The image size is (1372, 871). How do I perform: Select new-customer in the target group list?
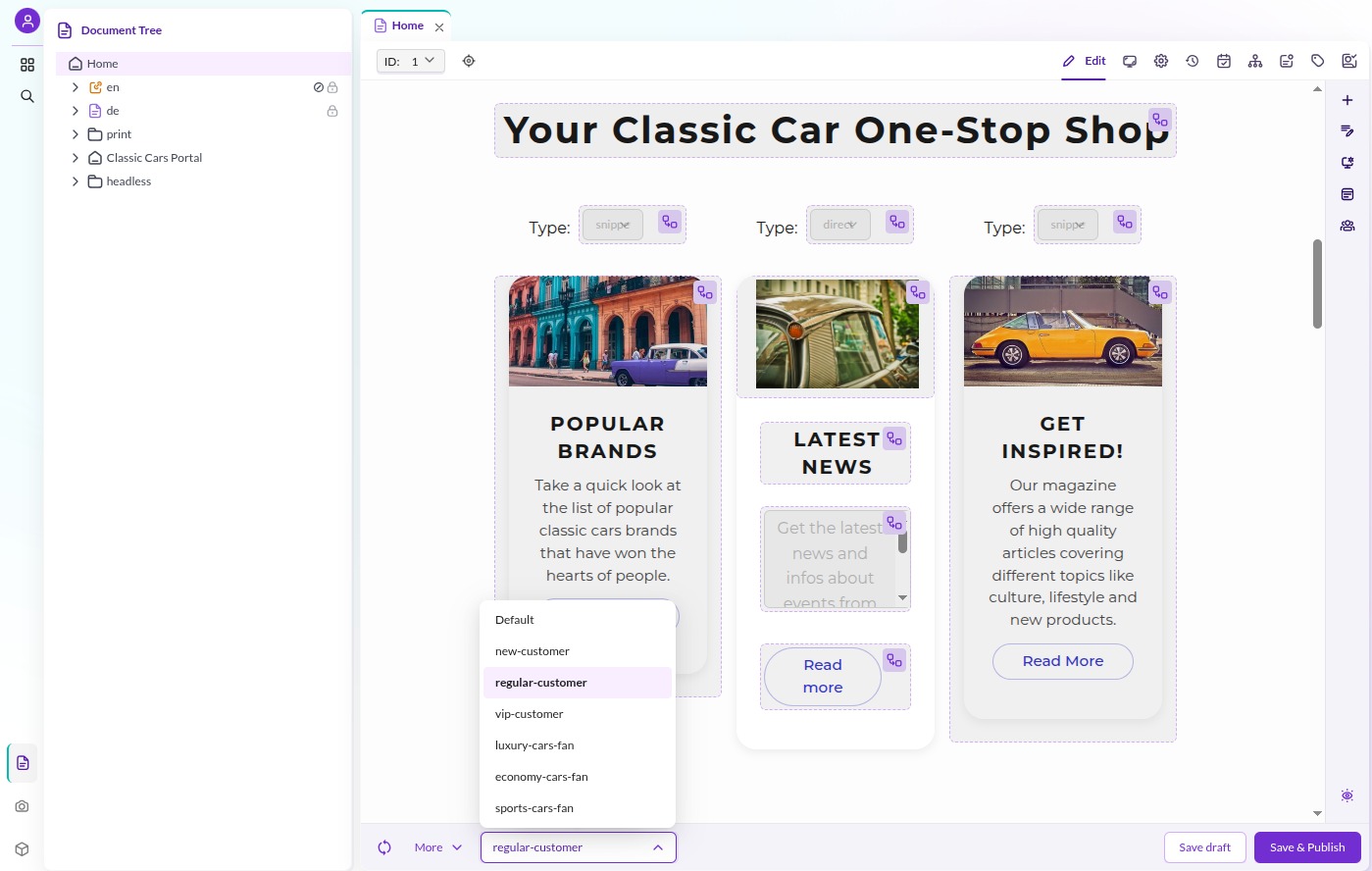tap(578, 651)
